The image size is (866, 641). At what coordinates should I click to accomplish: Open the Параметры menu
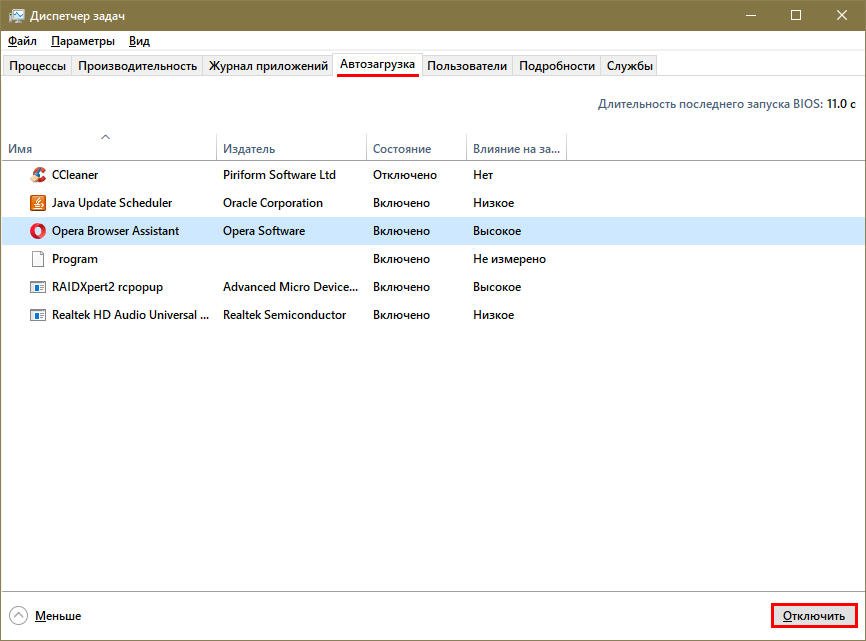83,41
